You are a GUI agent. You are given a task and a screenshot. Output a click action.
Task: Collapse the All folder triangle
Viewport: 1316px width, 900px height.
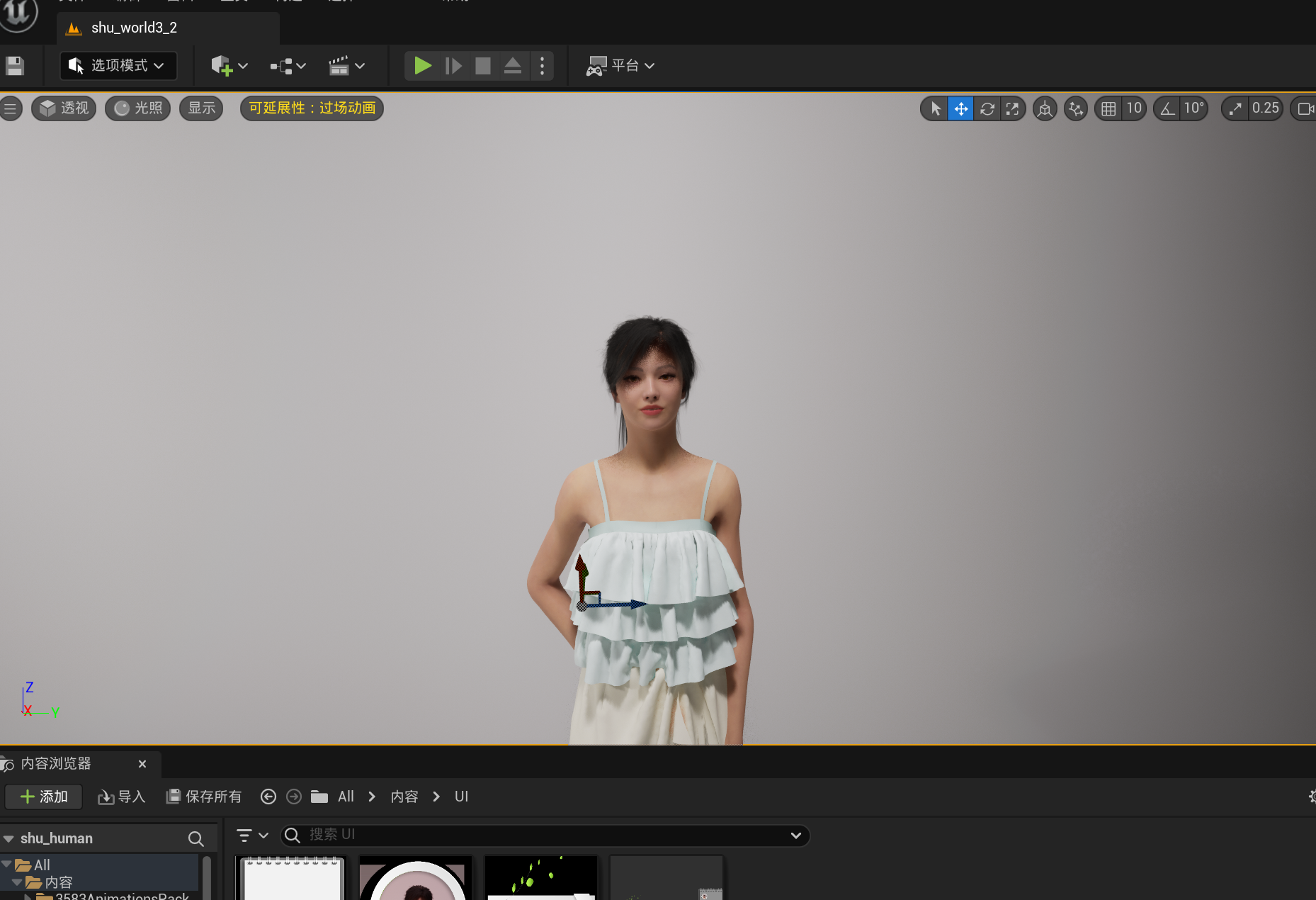6,865
